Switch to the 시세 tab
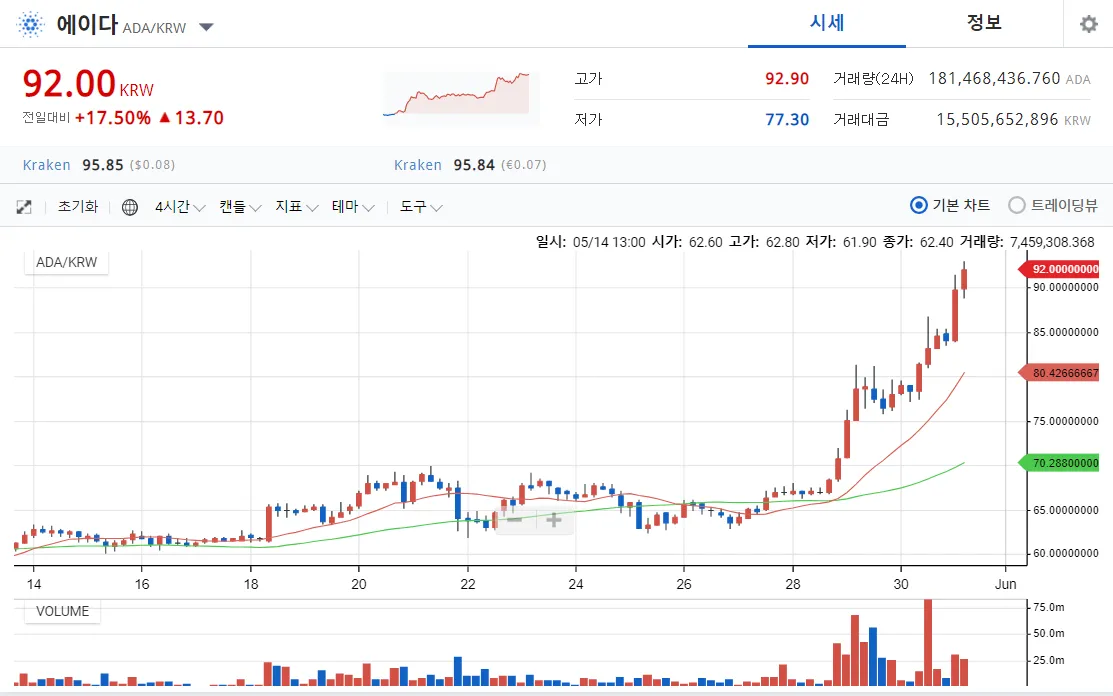The width and height of the screenshot is (1113, 696). coord(827,23)
